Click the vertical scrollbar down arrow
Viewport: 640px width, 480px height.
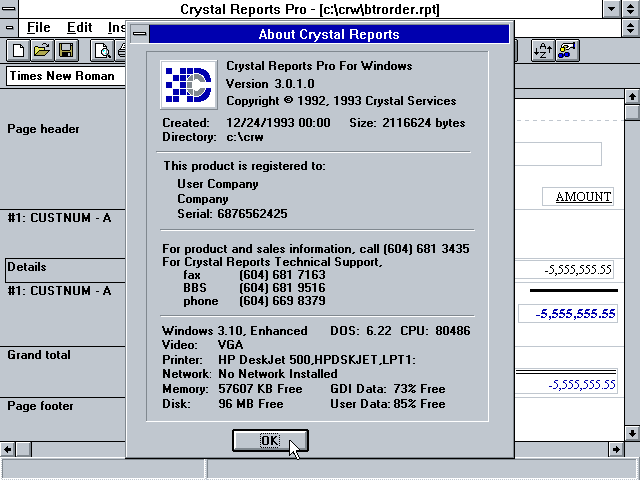632,433
